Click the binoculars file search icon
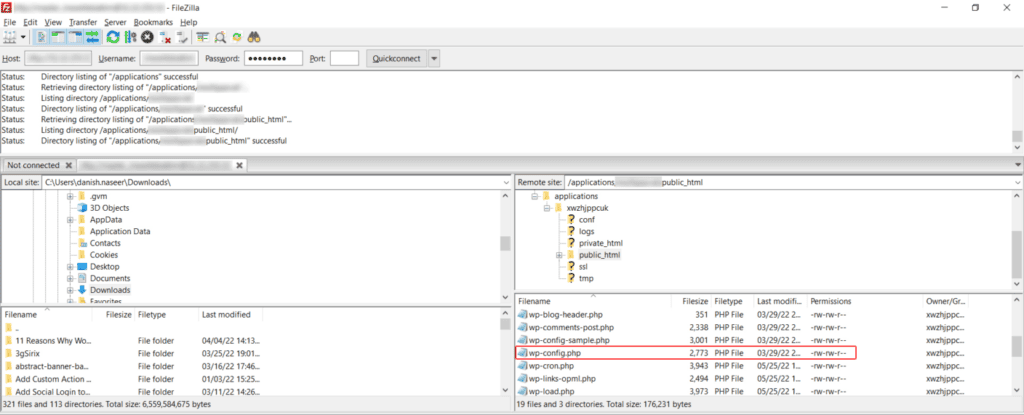Viewport: 1024px width, 415px height. coord(255,37)
